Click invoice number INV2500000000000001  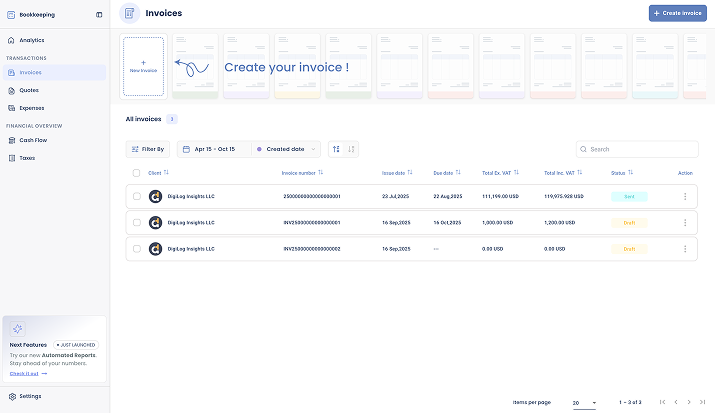(312, 222)
